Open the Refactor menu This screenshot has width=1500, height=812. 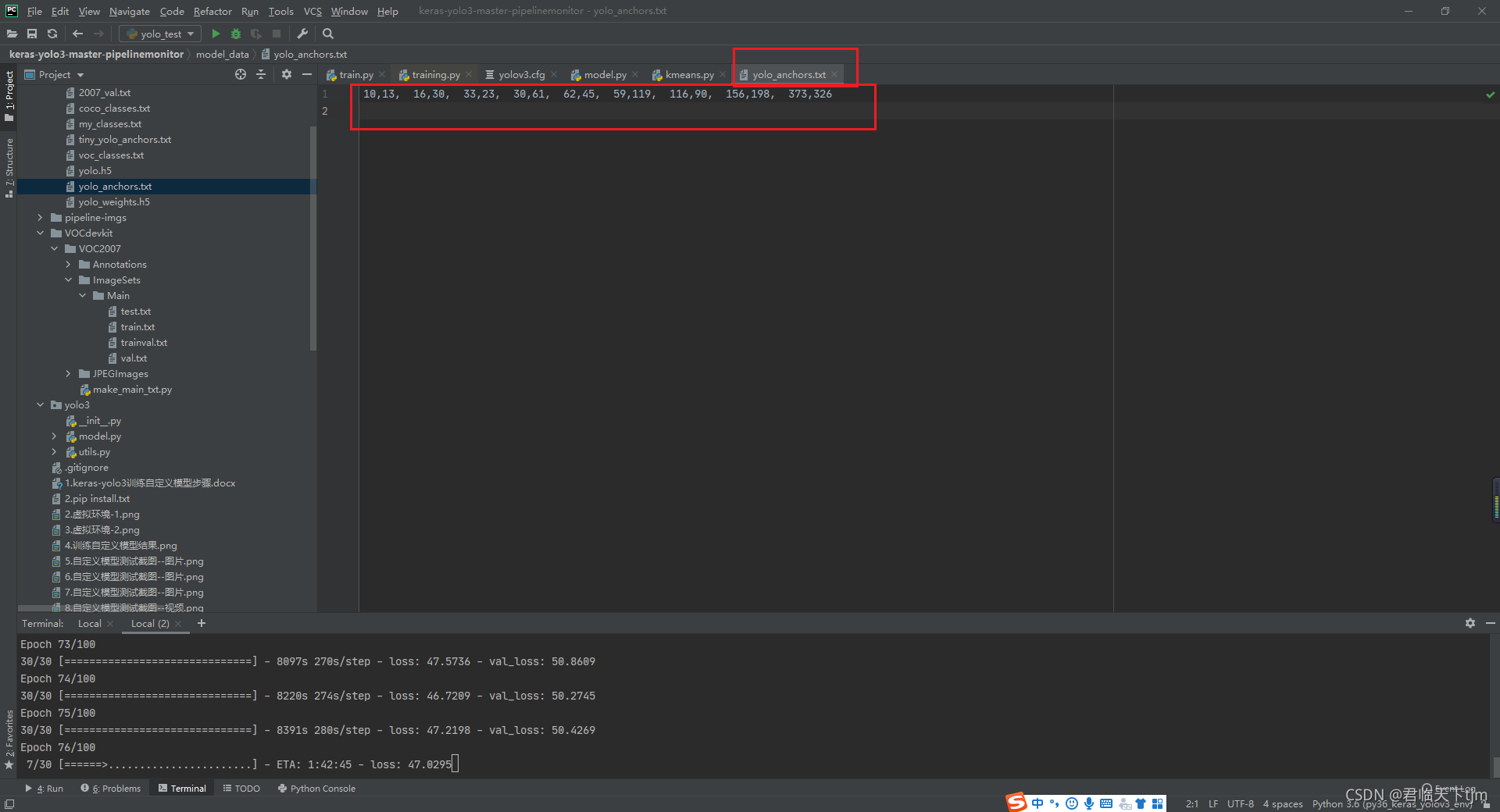(x=212, y=11)
